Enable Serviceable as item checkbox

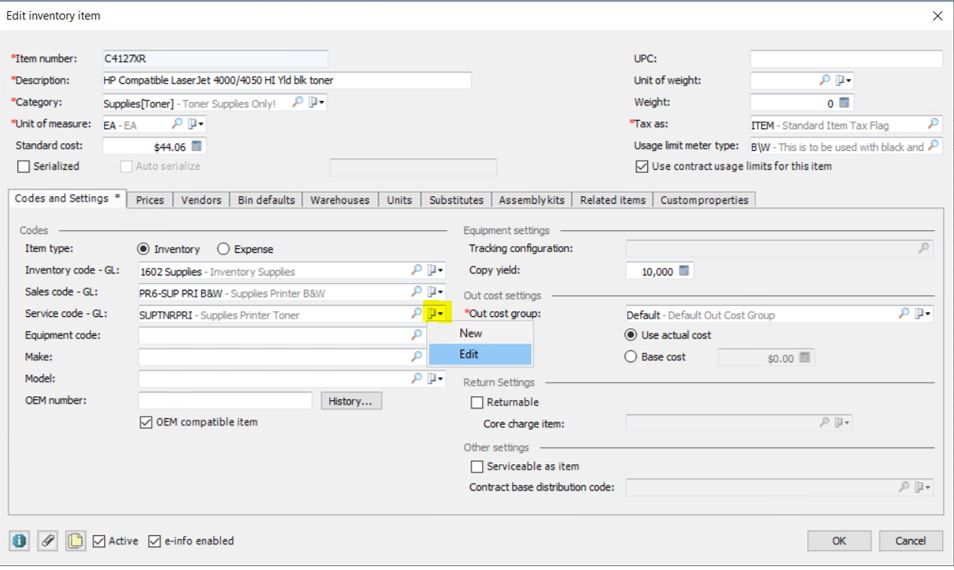(x=477, y=467)
